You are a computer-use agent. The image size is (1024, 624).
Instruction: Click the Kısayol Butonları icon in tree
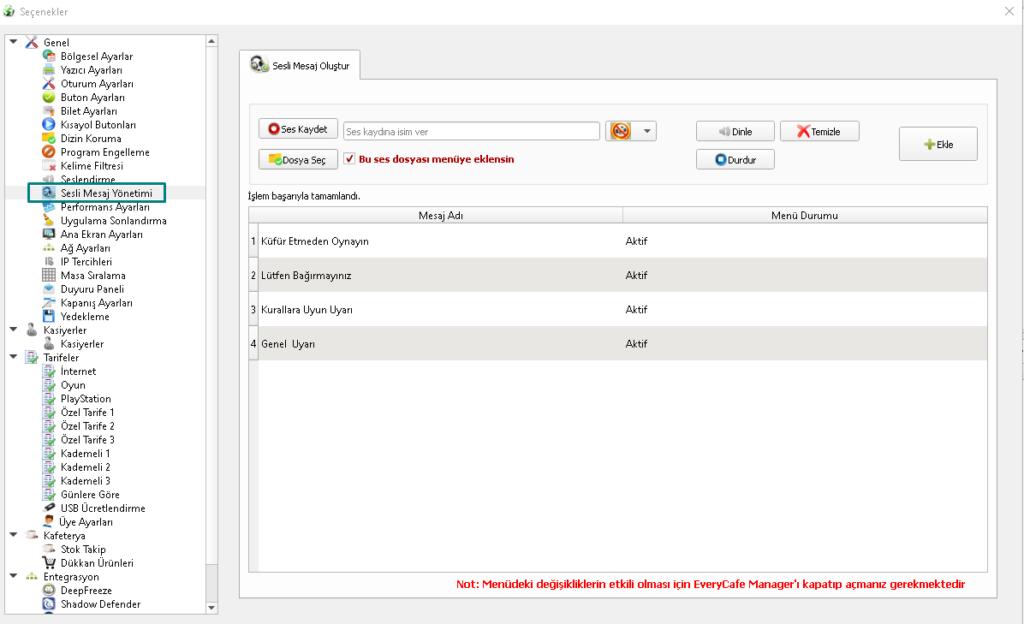pyautogui.click(x=49, y=125)
